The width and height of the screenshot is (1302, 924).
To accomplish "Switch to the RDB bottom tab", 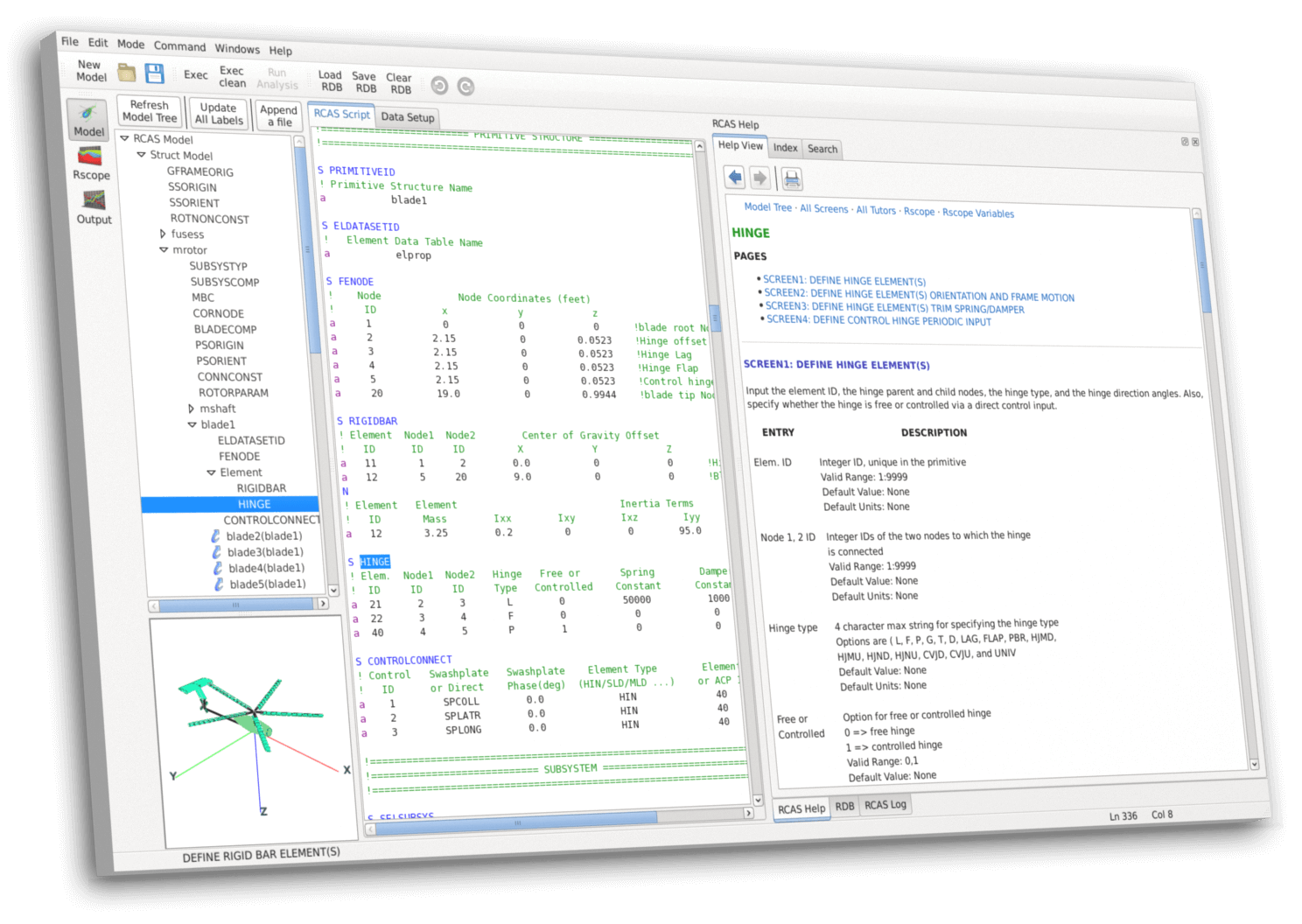I will [x=844, y=806].
